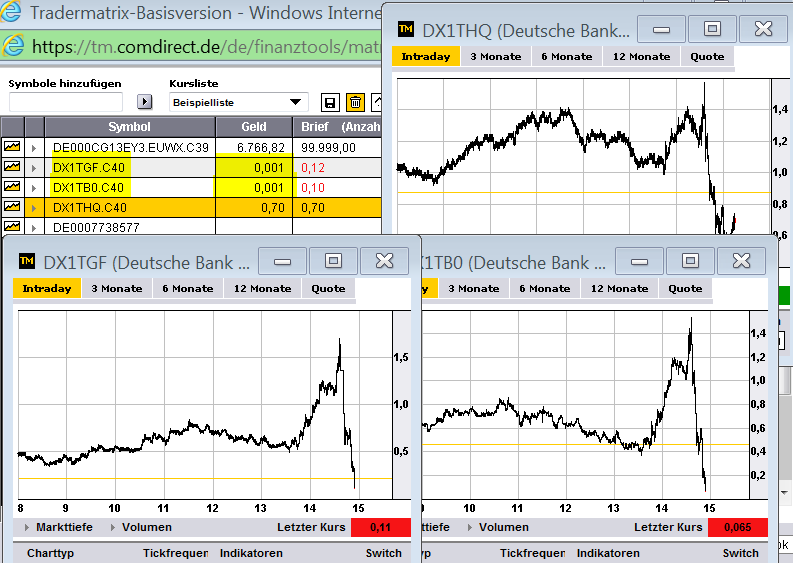This screenshot has height=563, width=793.
Task: Click browser address bar URL
Action: [x=206, y=47]
